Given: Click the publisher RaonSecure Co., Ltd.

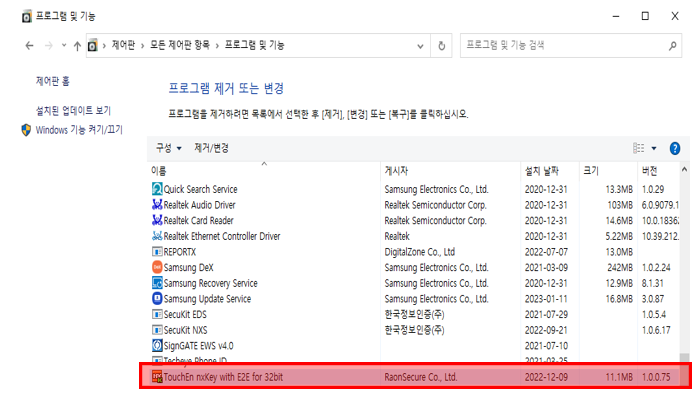Looking at the screenshot, I should coord(421,377).
